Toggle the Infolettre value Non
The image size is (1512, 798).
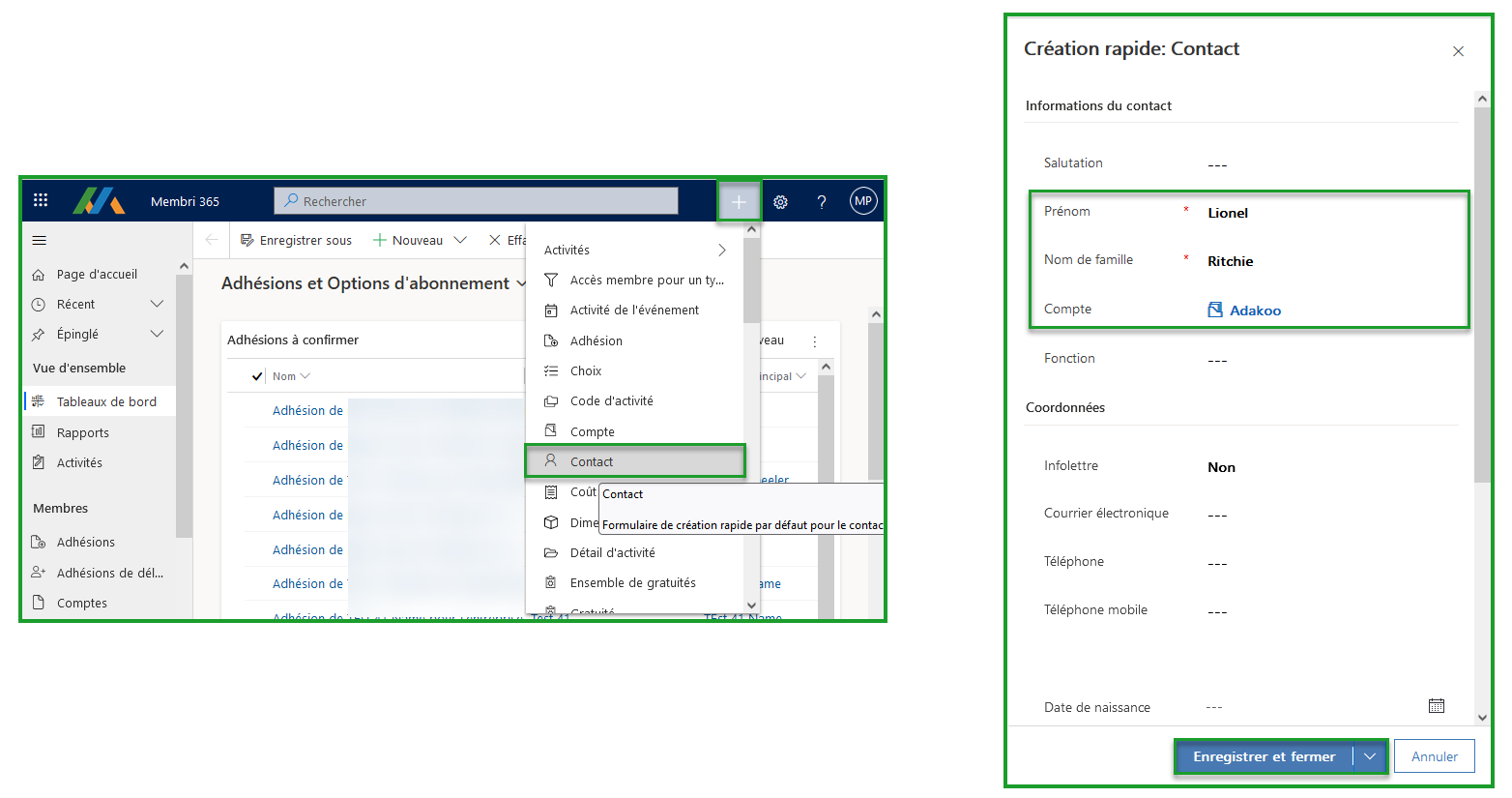pos(1221,467)
